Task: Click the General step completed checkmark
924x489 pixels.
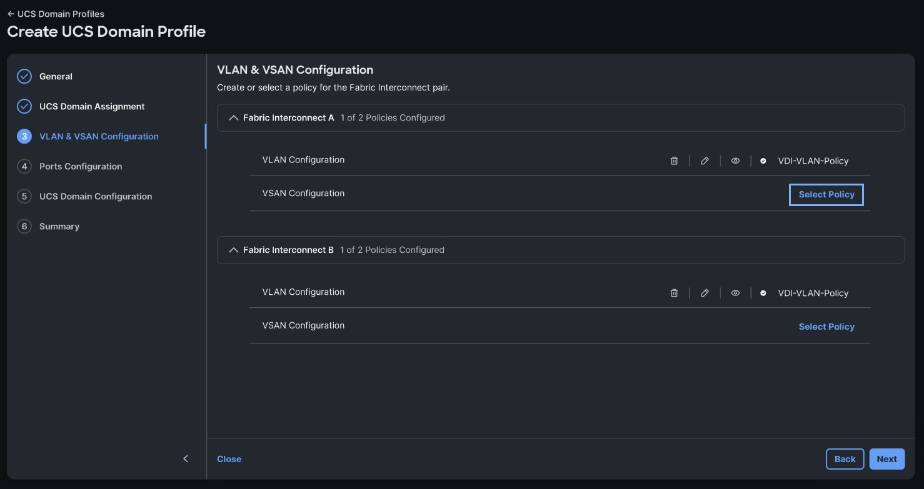Action: (x=24, y=77)
